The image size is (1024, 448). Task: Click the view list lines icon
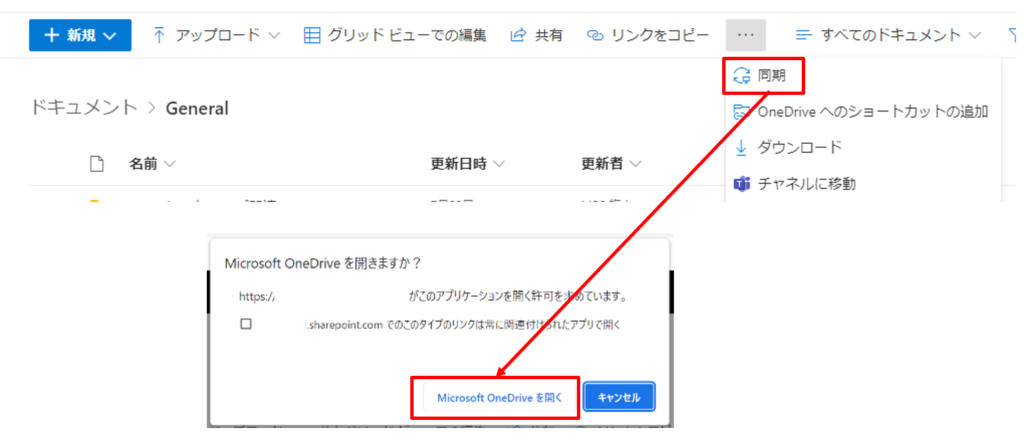pyautogui.click(x=804, y=35)
